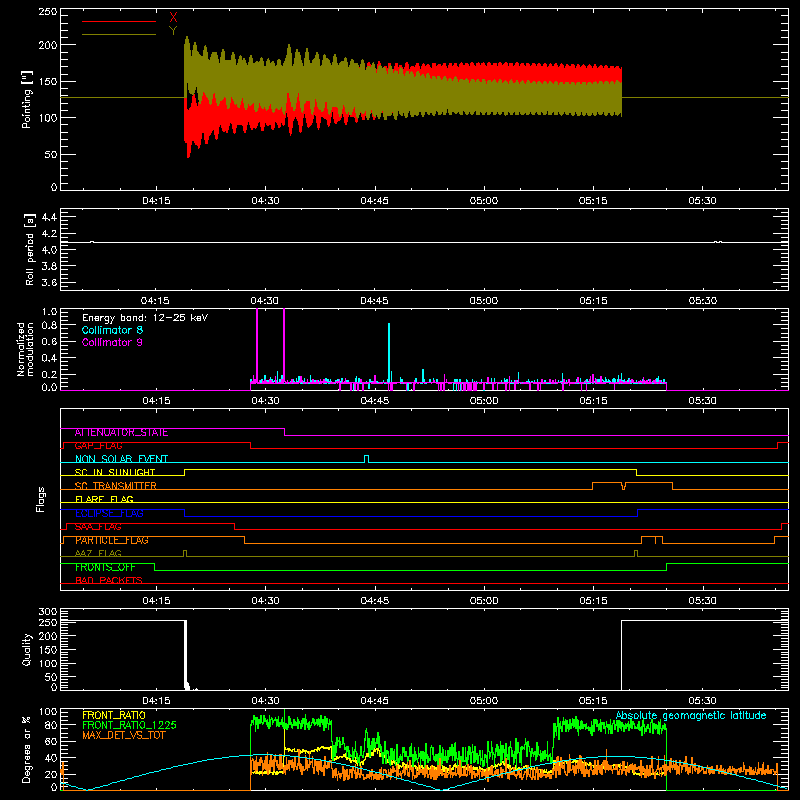This screenshot has height=800, width=800.
Task: Select the cyan 'Collimator 8' legend entry
Action: [x=112, y=330]
